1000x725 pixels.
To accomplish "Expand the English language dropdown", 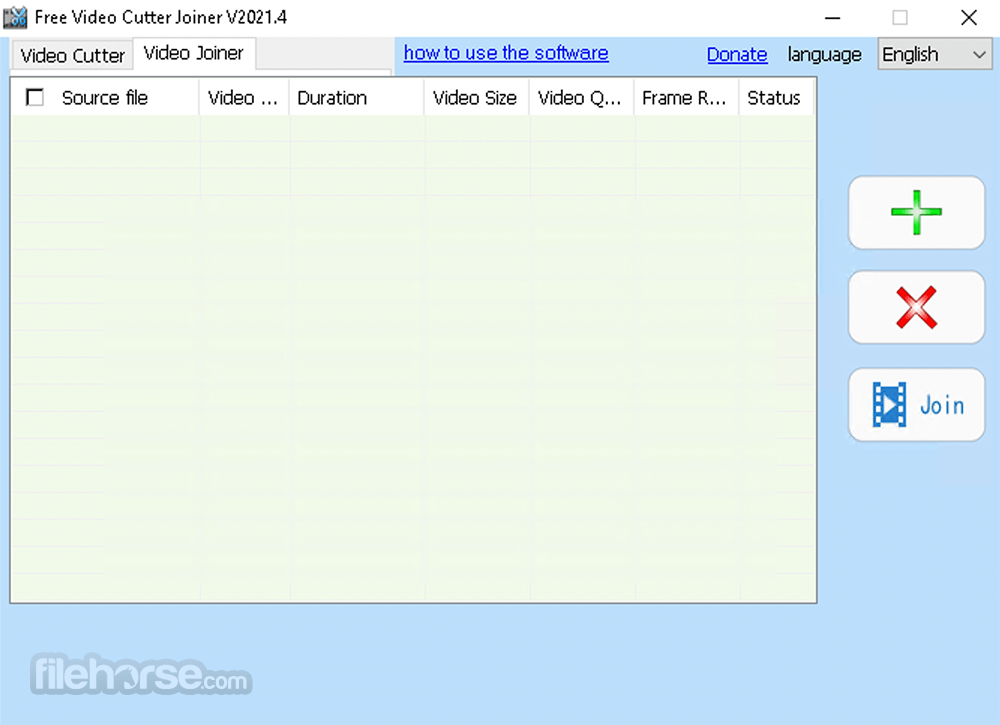I will point(934,54).
